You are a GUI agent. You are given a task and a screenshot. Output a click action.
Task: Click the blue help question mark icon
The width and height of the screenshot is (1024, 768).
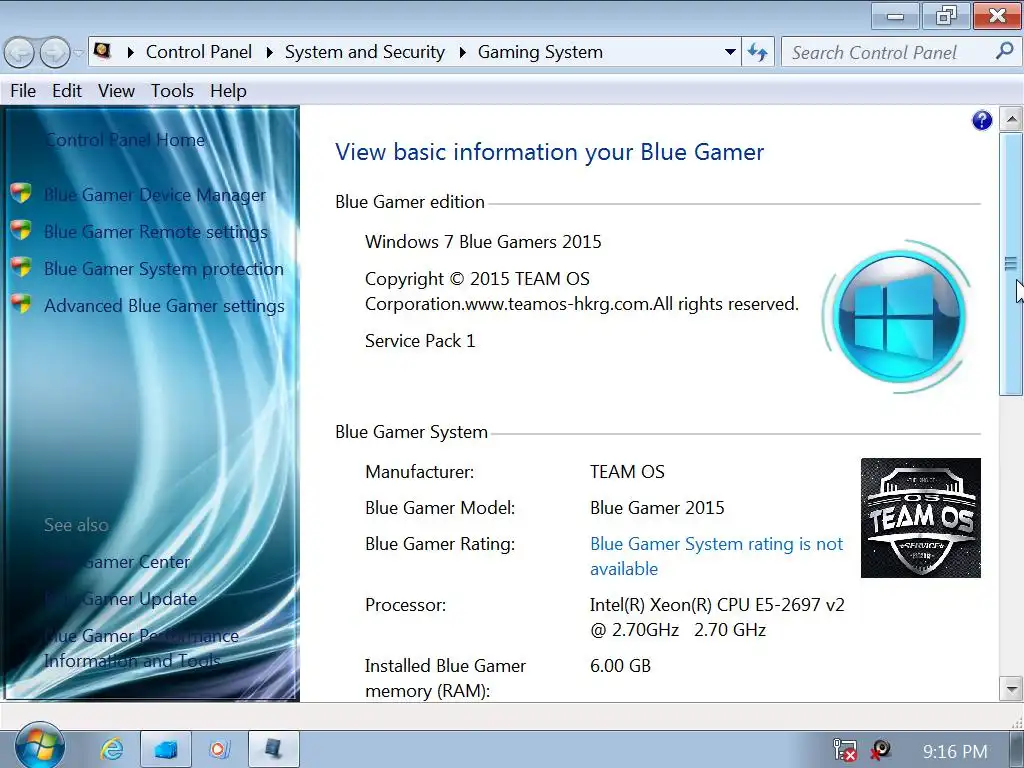pos(982,120)
